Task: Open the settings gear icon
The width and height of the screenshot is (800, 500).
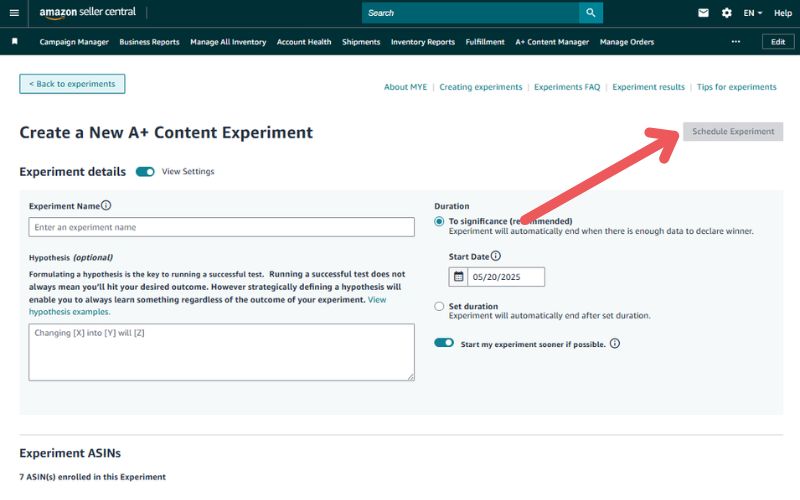Action: click(x=727, y=13)
